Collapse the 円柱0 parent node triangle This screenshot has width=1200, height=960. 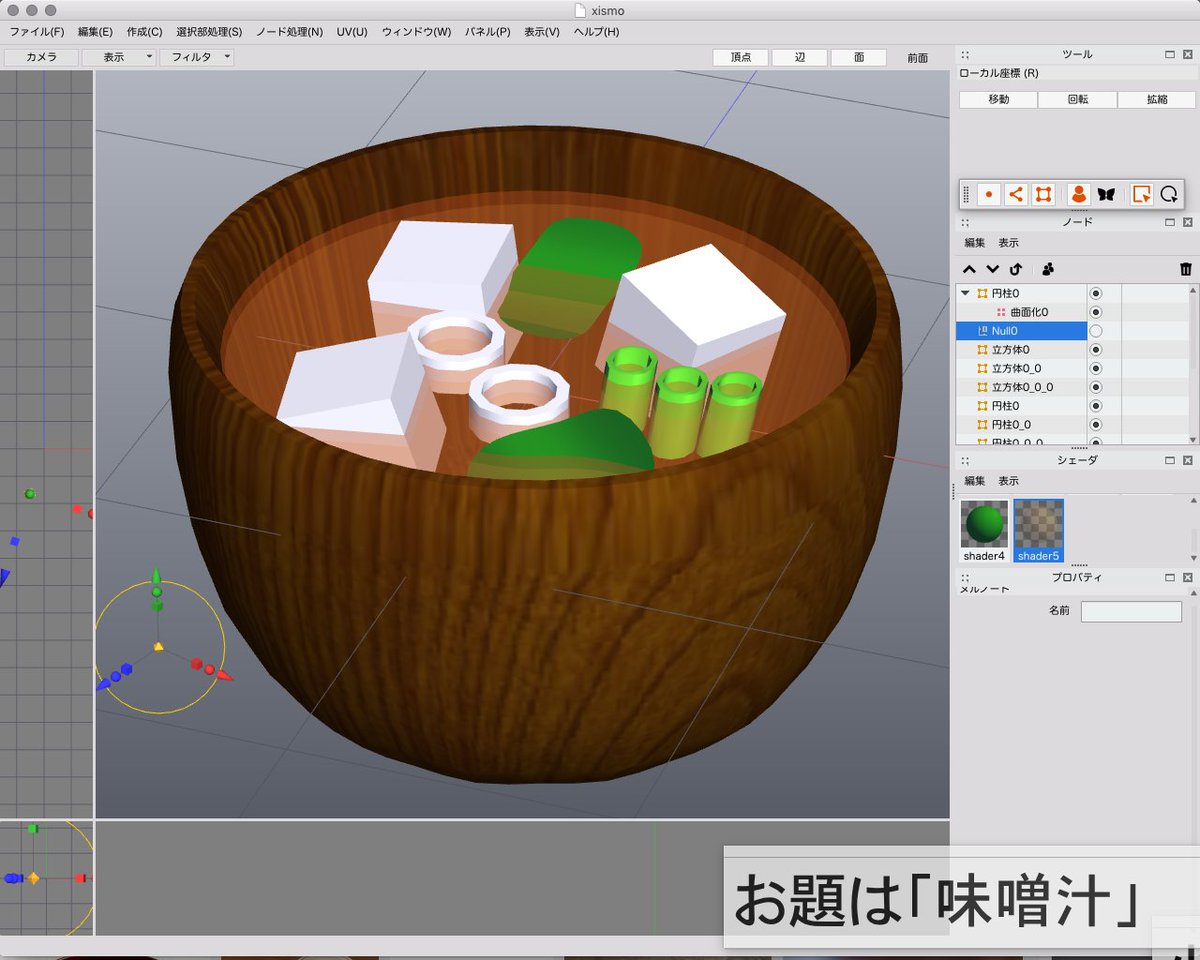(x=965, y=293)
